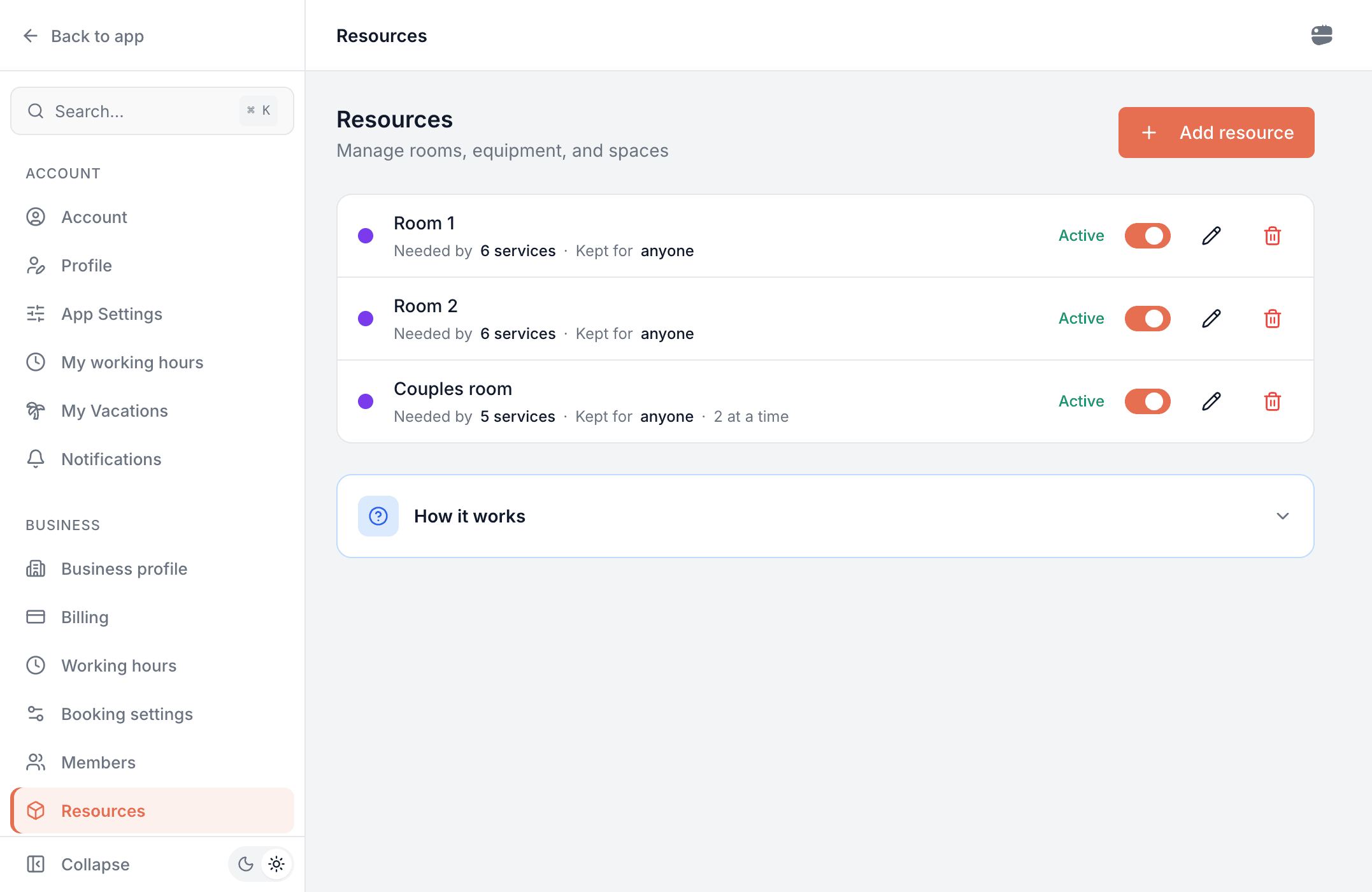
Task: Click the Collapse sidebar label
Action: pos(96,865)
